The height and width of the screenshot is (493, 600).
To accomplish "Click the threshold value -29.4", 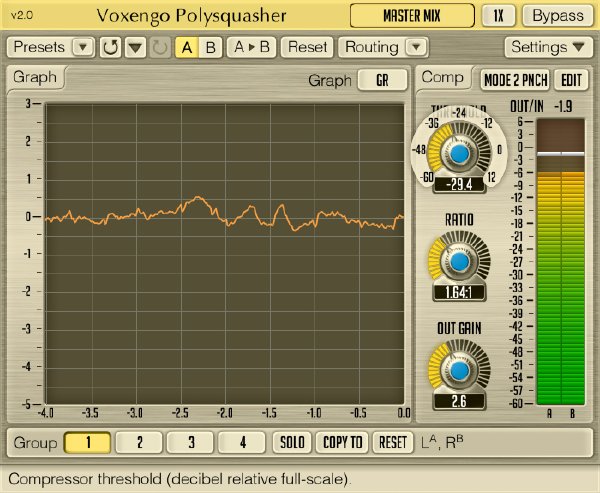I will pyautogui.click(x=459, y=185).
